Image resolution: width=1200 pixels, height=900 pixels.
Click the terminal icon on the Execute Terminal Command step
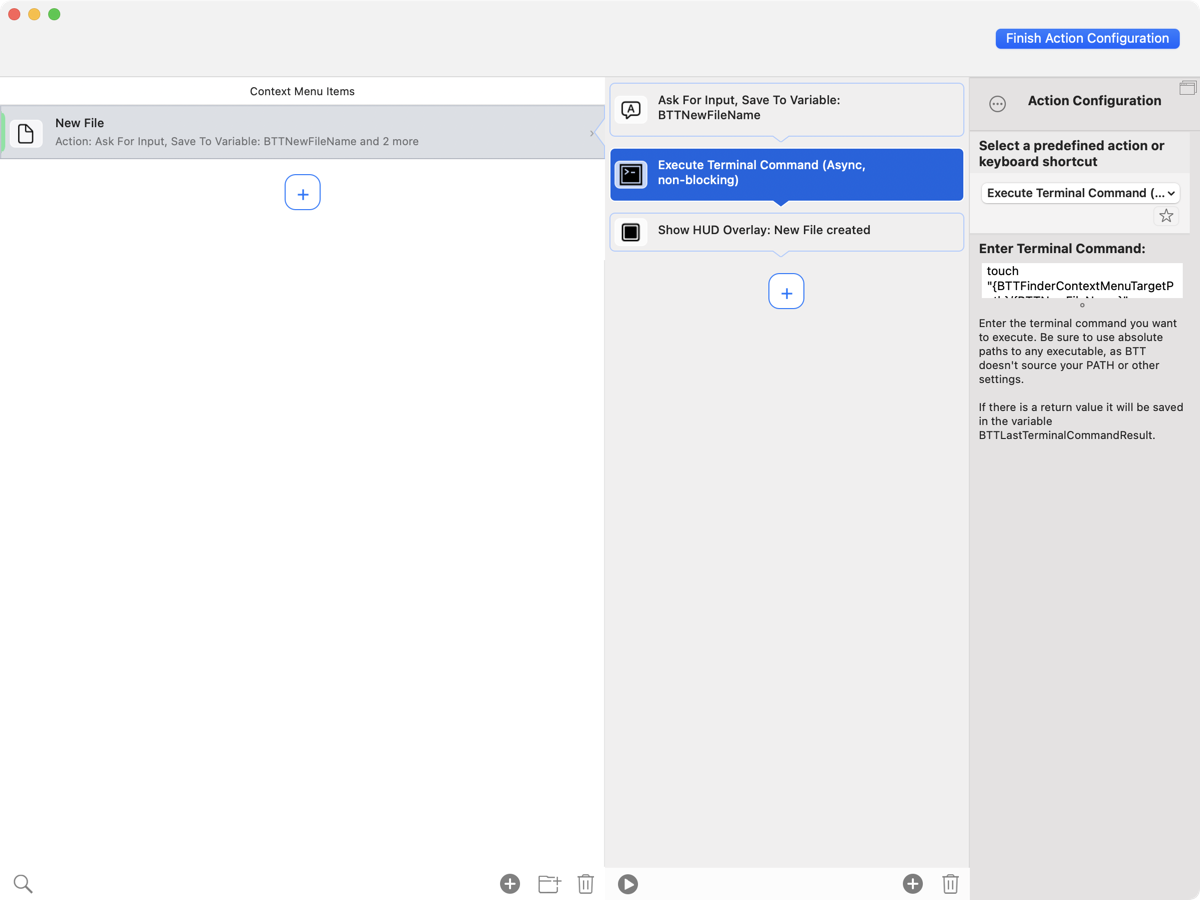pos(631,173)
